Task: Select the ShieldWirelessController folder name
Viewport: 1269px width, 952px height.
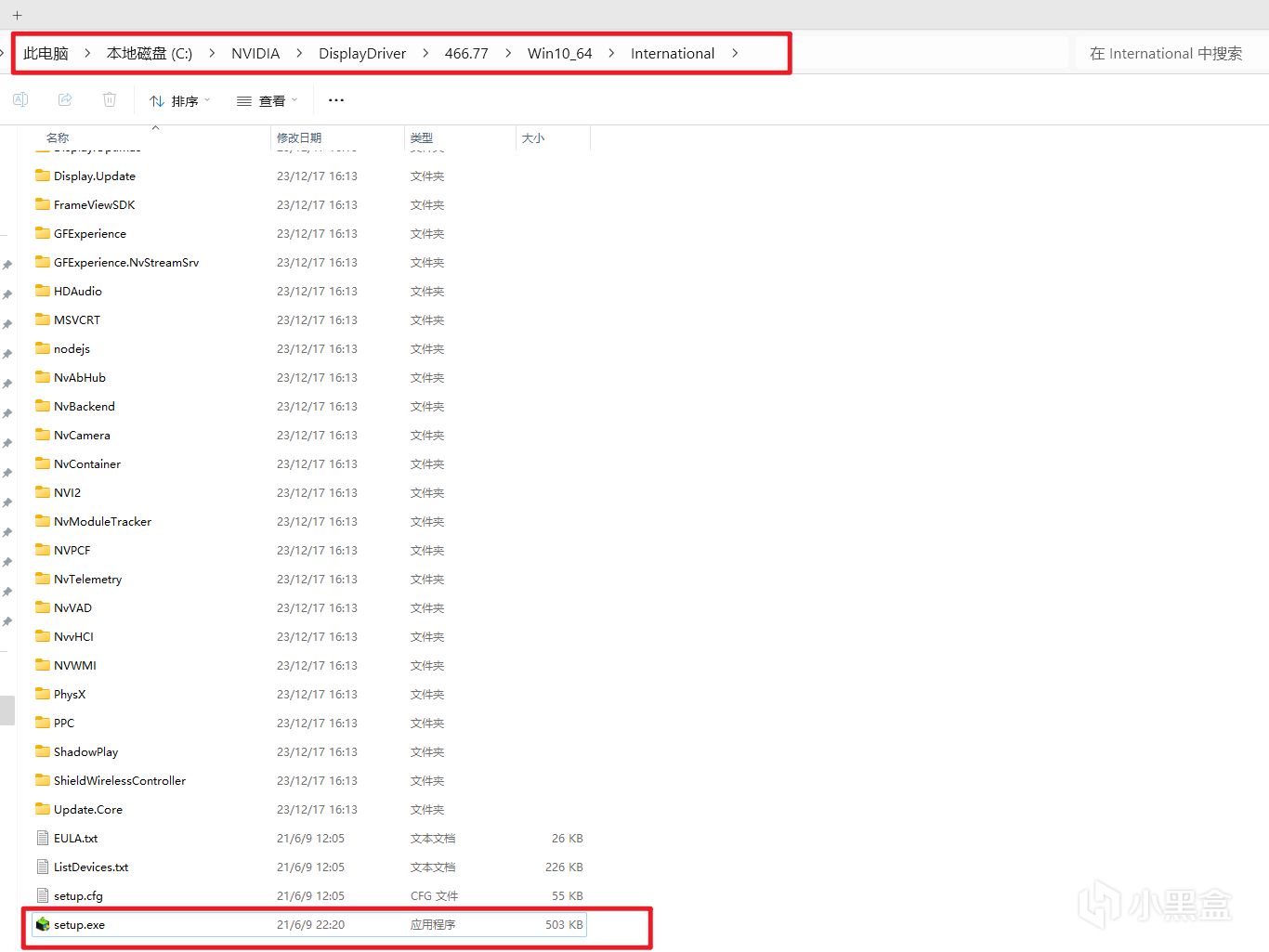Action: click(120, 780)
